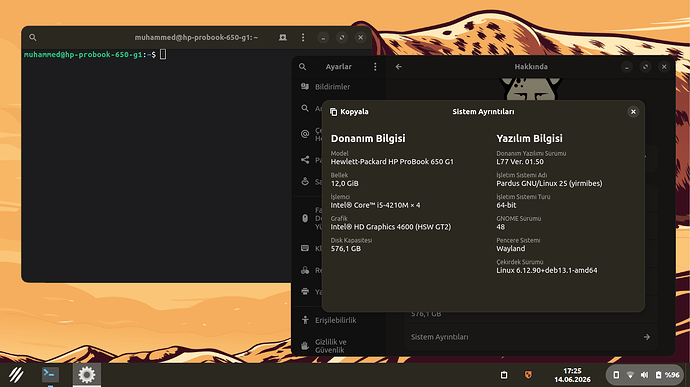Click the orange shield tray icon
Image resolution: width=690 pixels, height=387 pixels.
click(x=528, y=375)
